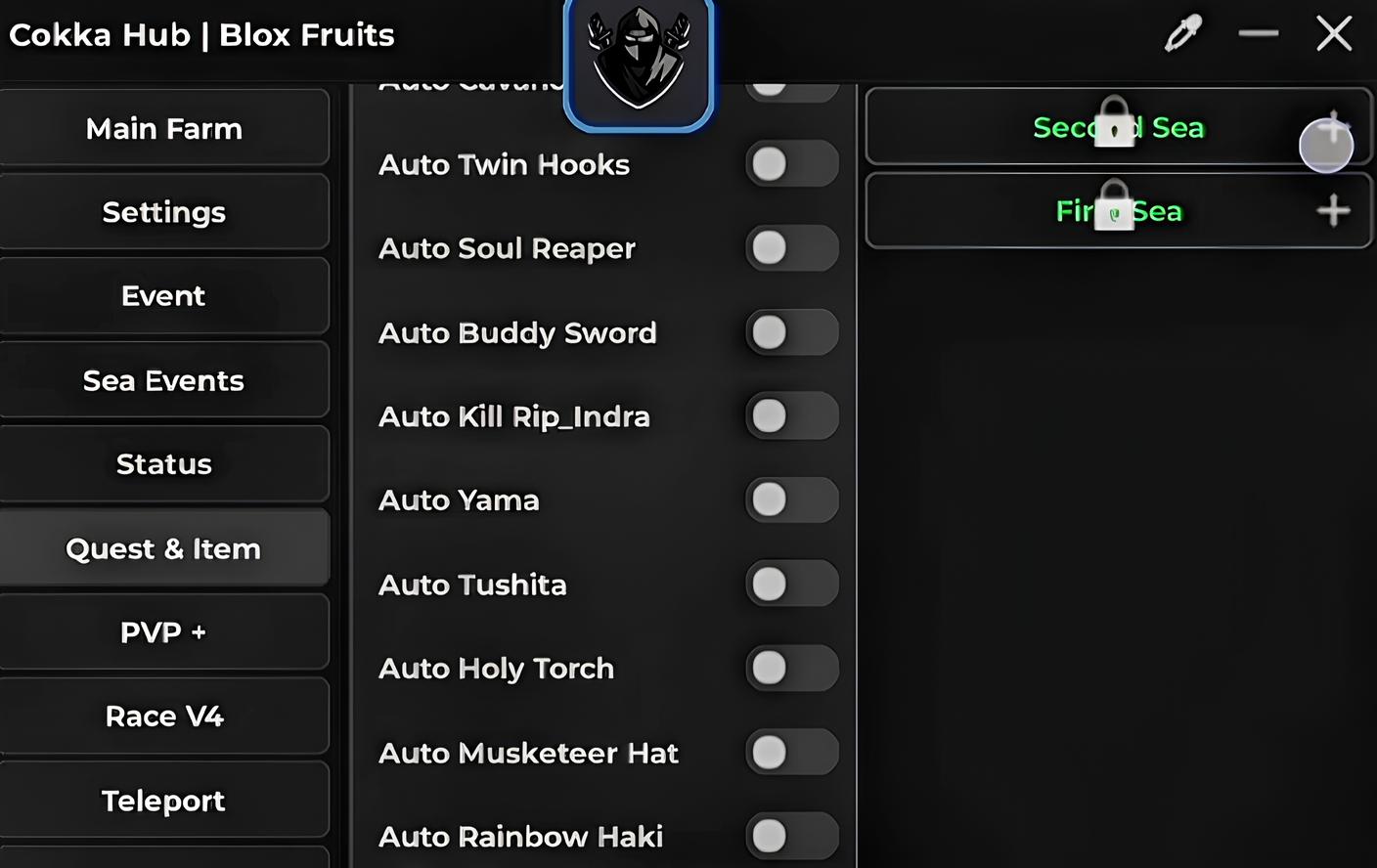Toggle Auto Kill Rip_Indra switch
The image size is (1377, 868).
[791, 416]
